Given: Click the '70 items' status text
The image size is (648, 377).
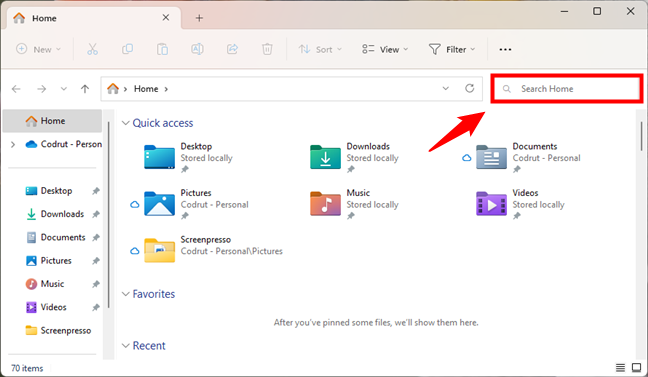Looking at the screenshot, I should point(27,368).
